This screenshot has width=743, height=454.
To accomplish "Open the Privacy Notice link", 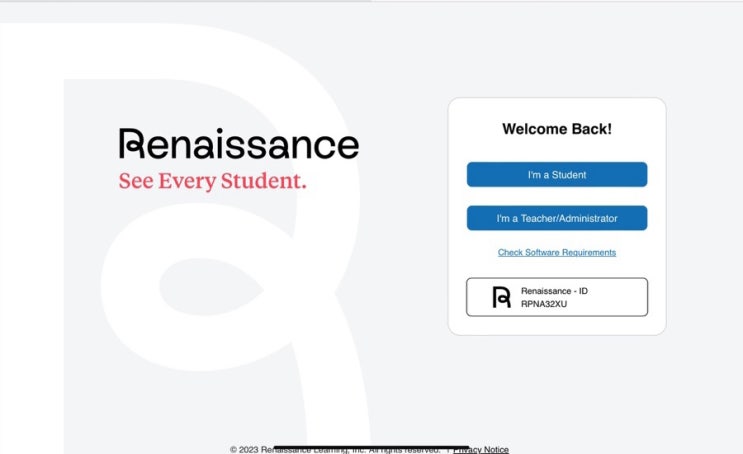I will pyautogui.click(x=481, y=449).
